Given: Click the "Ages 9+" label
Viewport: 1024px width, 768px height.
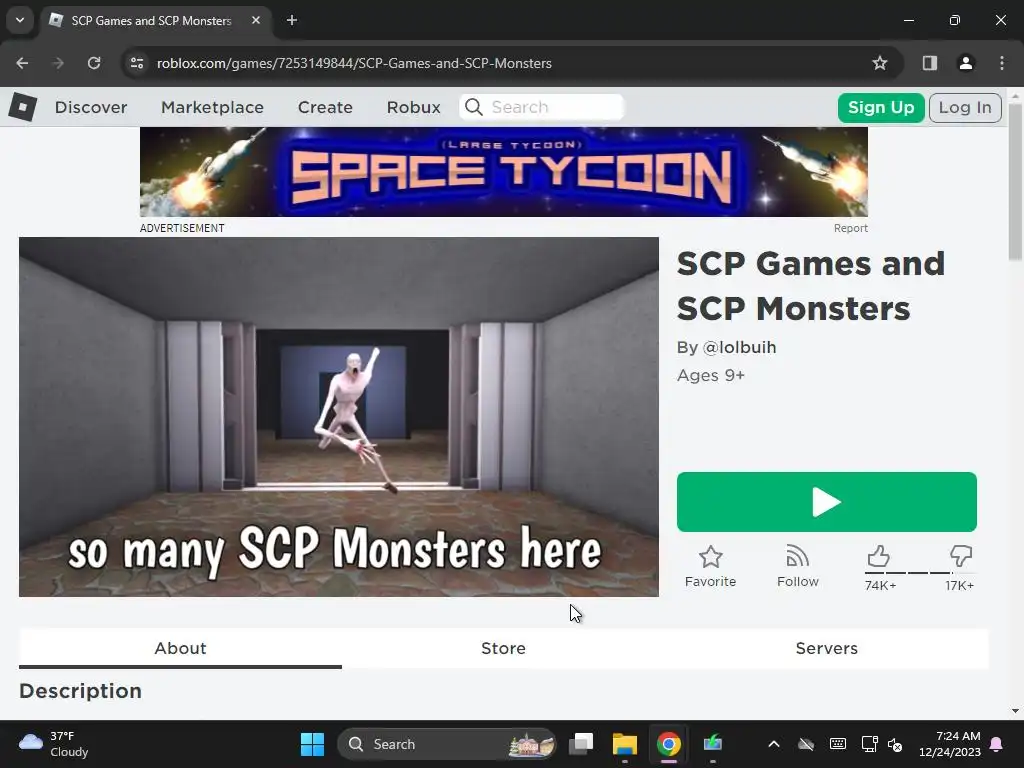Looking at the screenshot, I should click(x=711, y=375).
